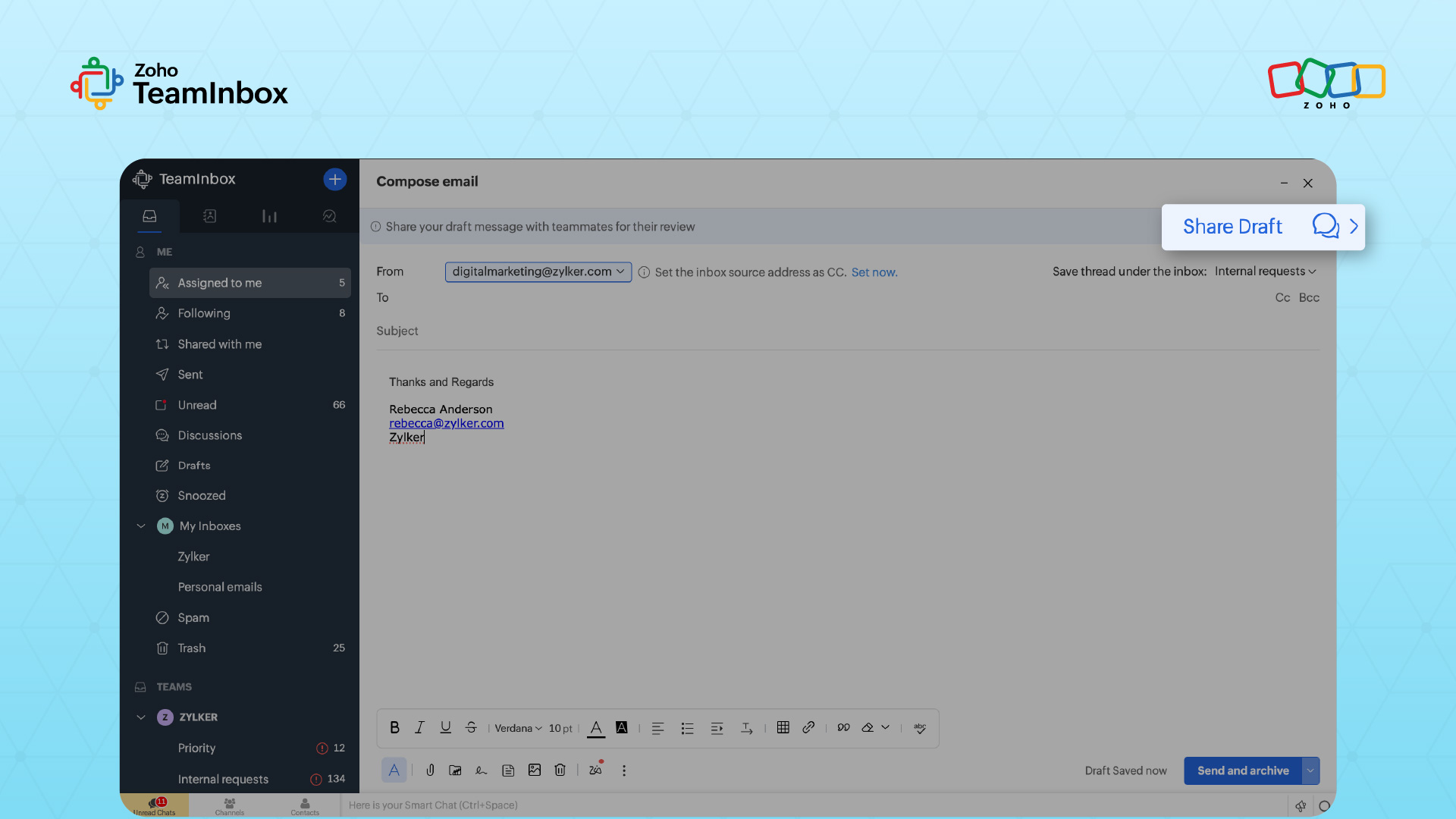Toggle bold formatting
Viewport: 1456px width, 819px height.
pyautogui.click(x=394, y=728)
